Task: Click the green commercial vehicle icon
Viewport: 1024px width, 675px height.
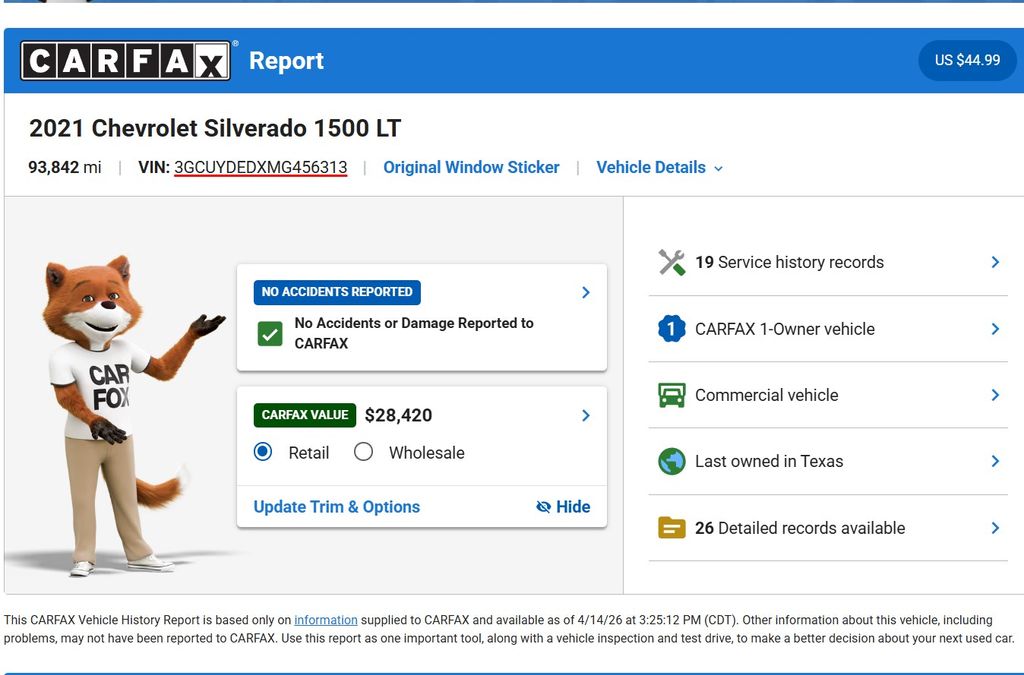Action: (671, 395)
